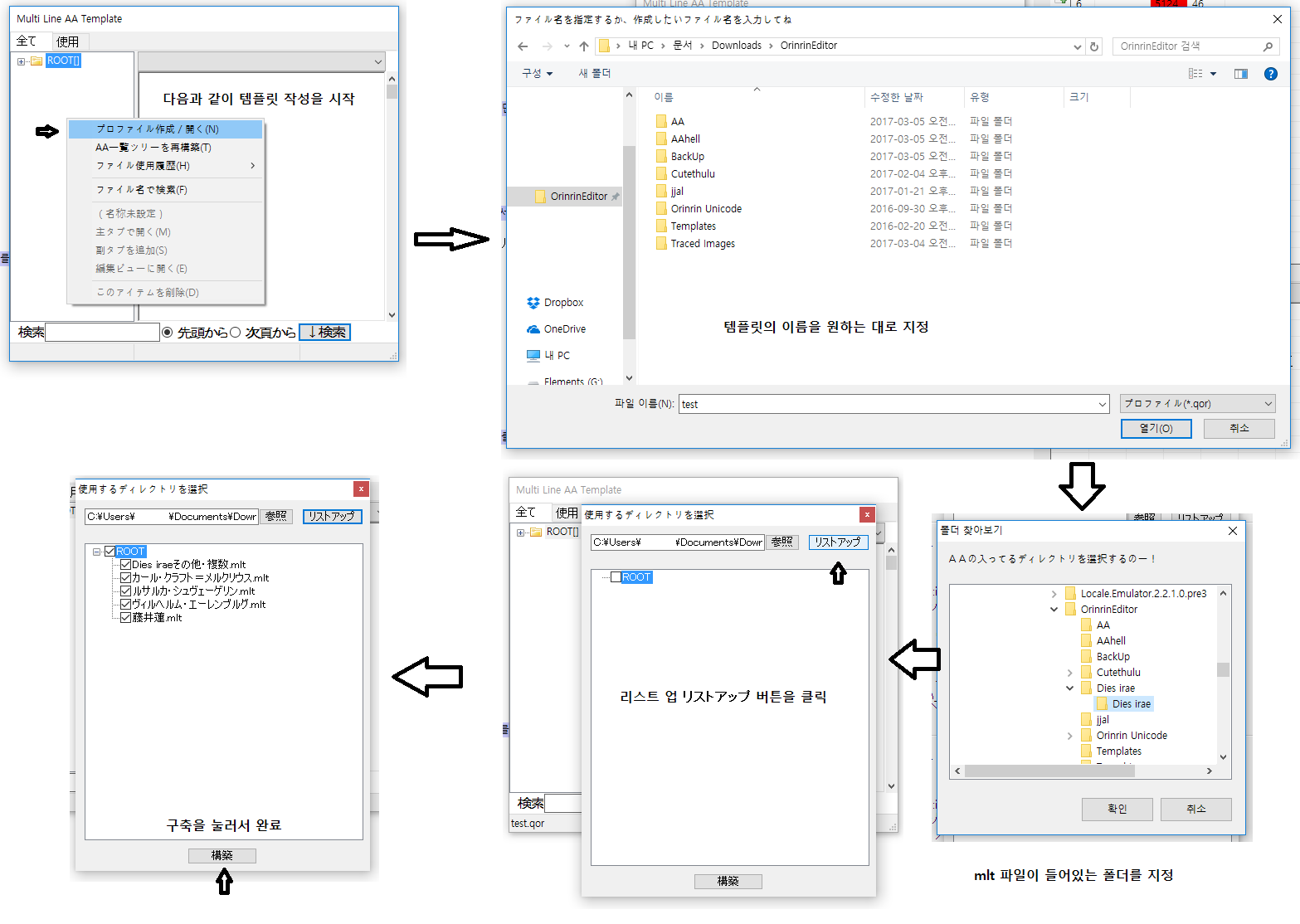Click the Back arrow in file dialog
1300x924 pixels.
pos(523,46)
